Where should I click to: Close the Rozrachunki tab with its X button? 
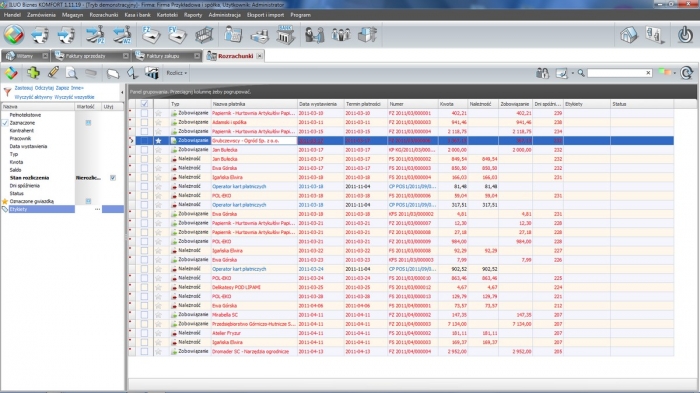click(259, 56)
